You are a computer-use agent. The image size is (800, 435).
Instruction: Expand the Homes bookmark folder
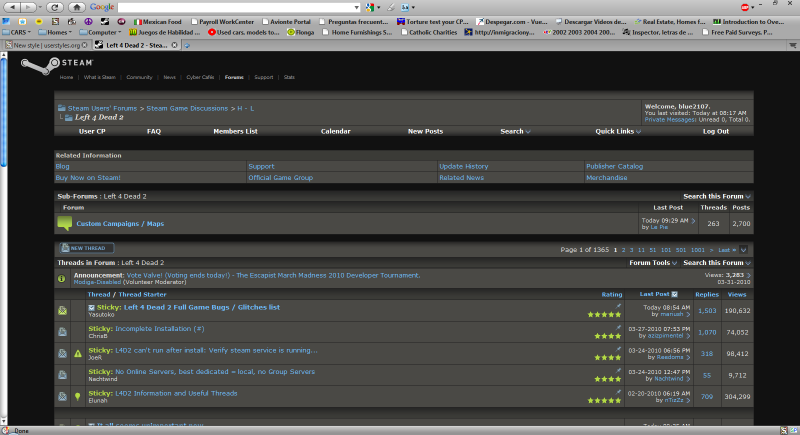(x=55, y=32)
